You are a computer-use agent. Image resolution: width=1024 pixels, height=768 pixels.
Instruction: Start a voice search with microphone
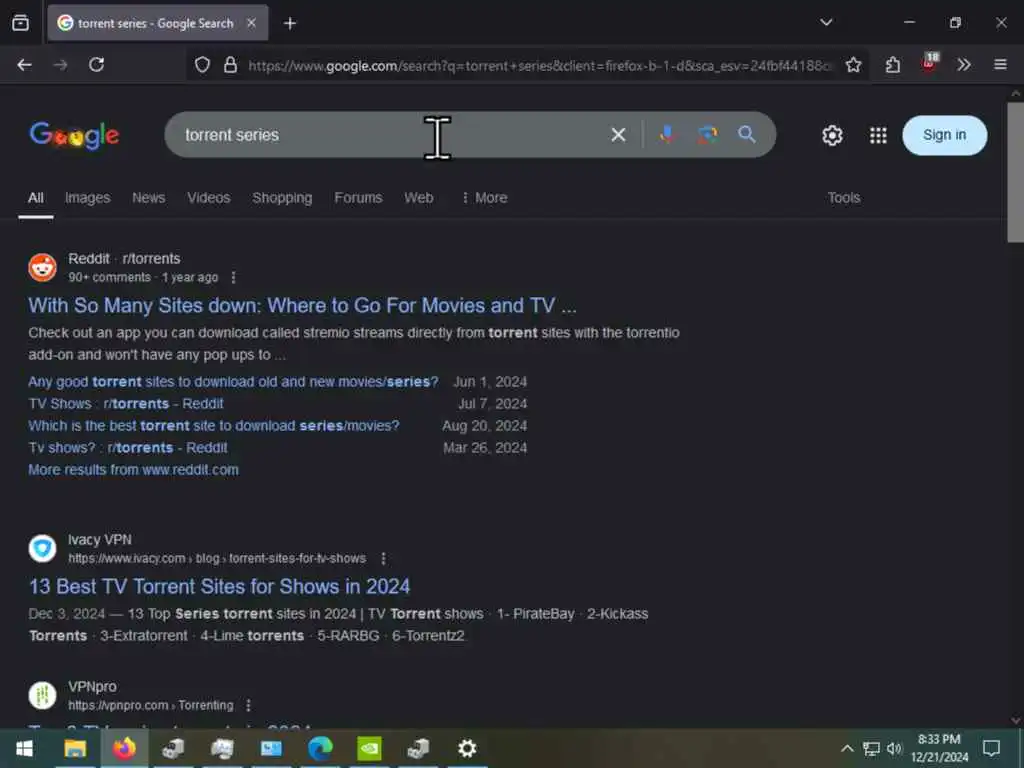point(667,135)
